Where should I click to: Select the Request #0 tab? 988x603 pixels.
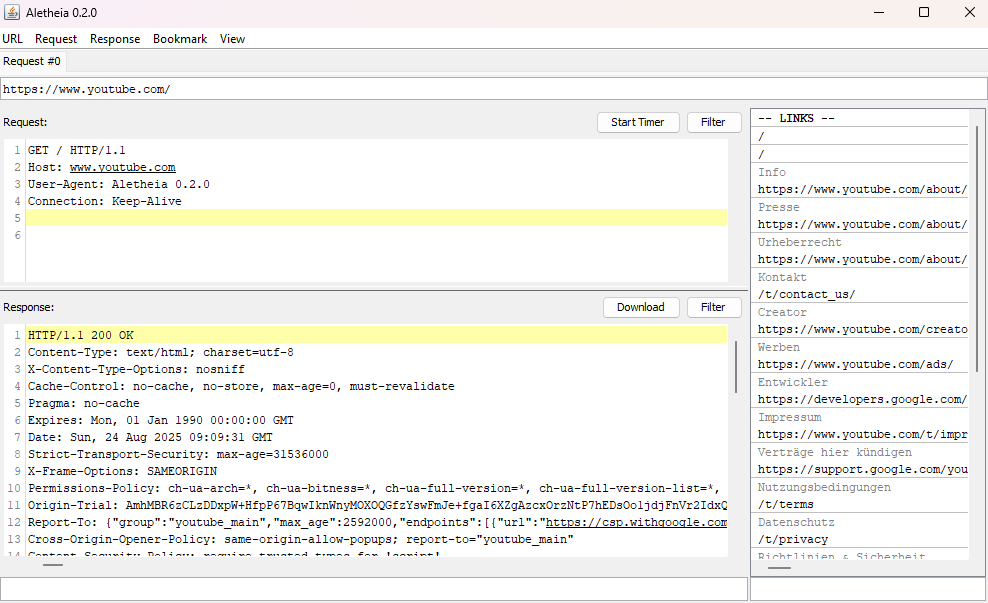click(32, 61)
